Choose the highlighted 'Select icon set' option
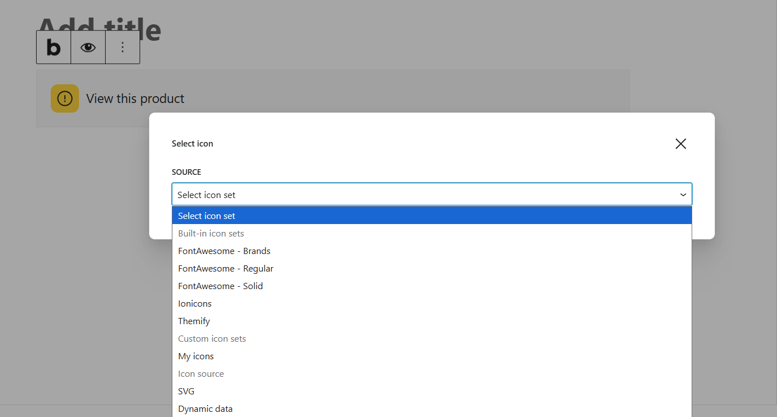Image resolution: width=777 pixels, height=417 pixels. click(207, 216)
